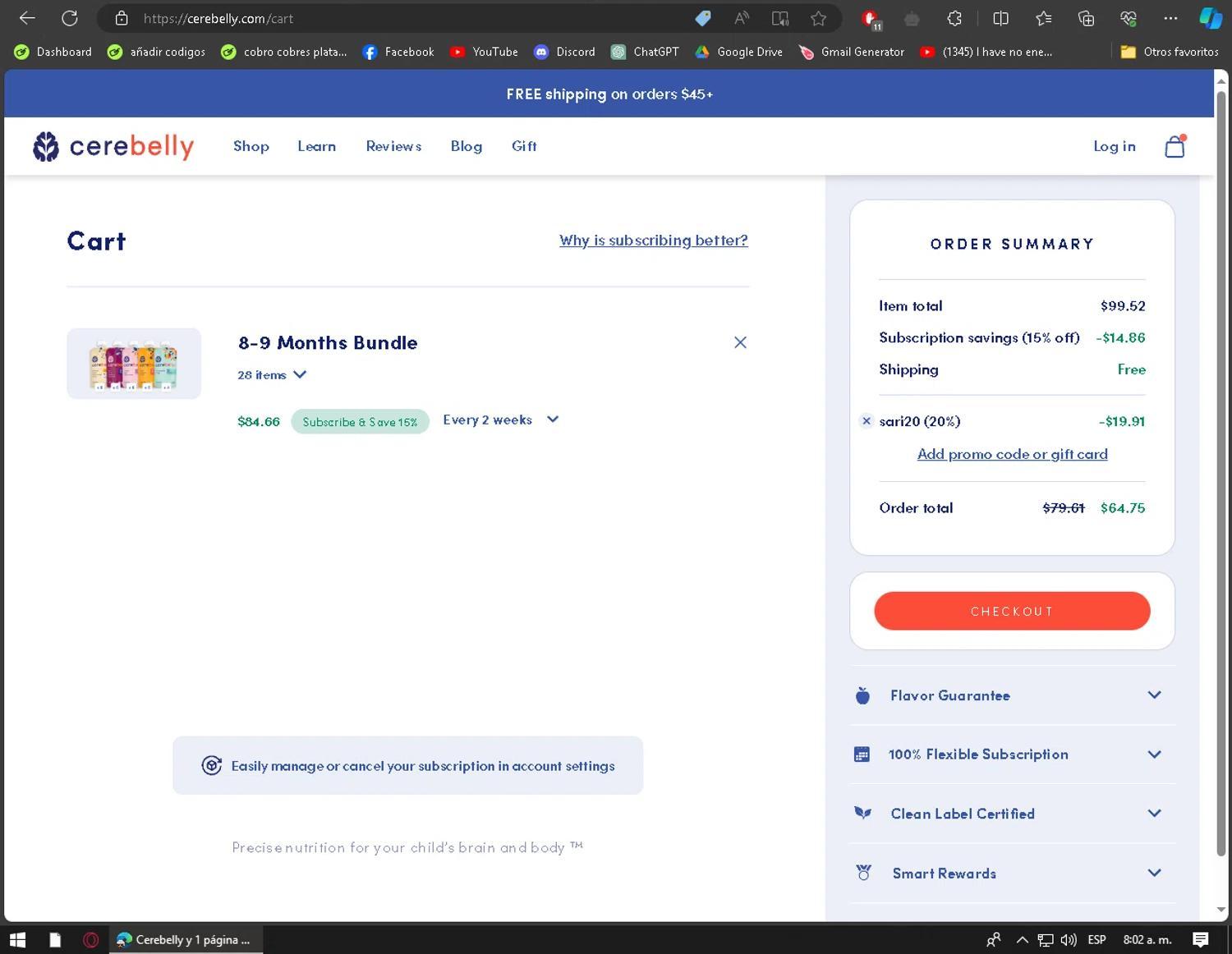The width and height of the screenshot is (1232, 954).
Task: Expand the Smart Rewards section
Action: [x=1154, y=872]
